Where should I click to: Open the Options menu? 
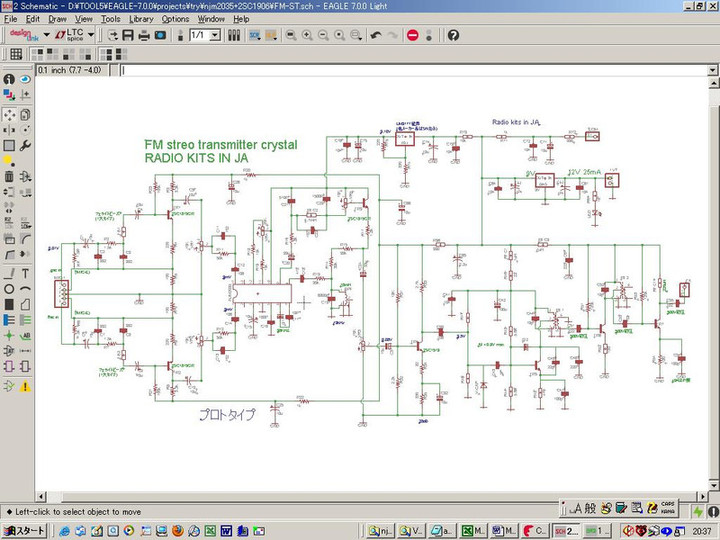click(175, 18)
